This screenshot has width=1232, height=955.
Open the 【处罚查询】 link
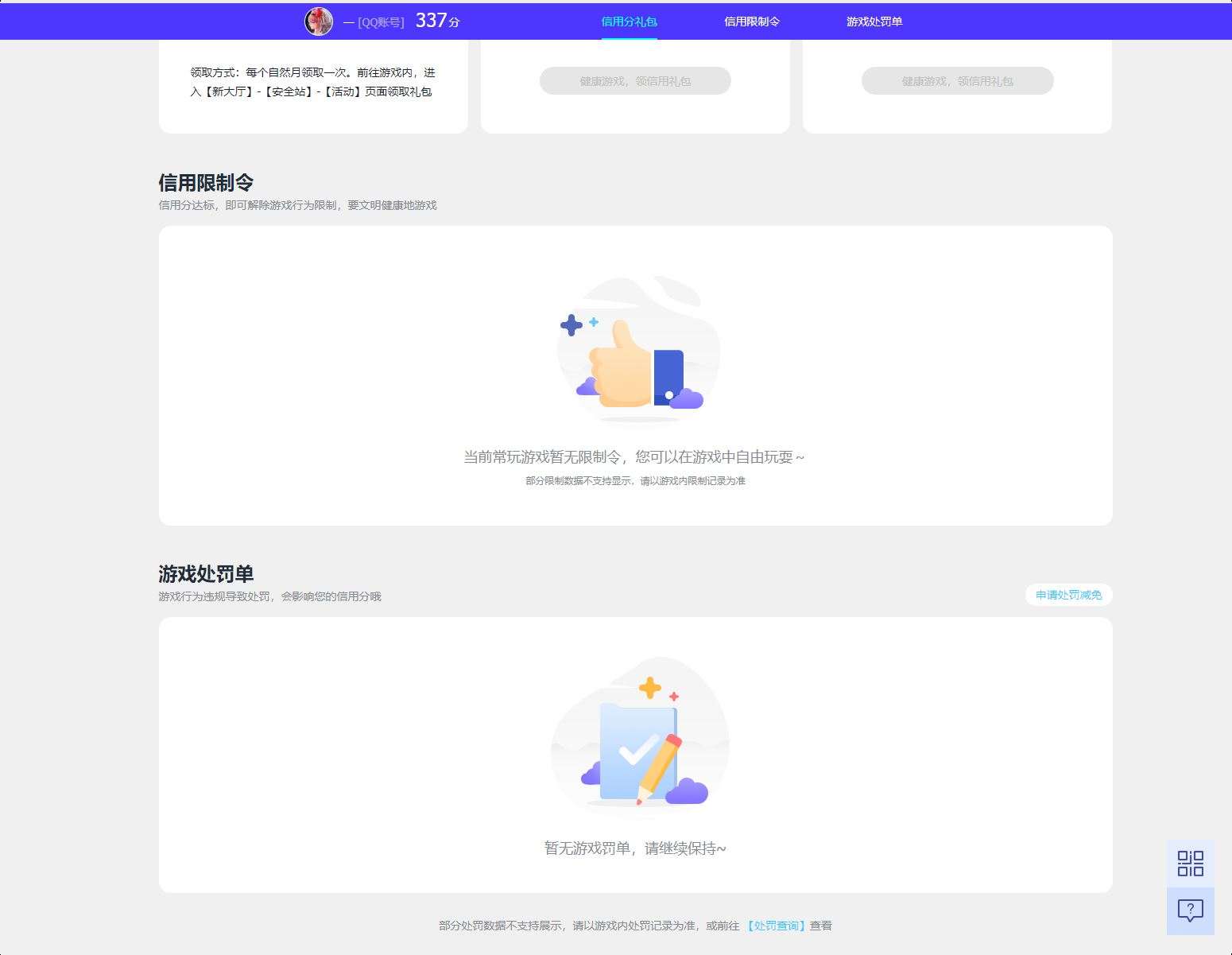pyautogui.click(x=777, y=926)
